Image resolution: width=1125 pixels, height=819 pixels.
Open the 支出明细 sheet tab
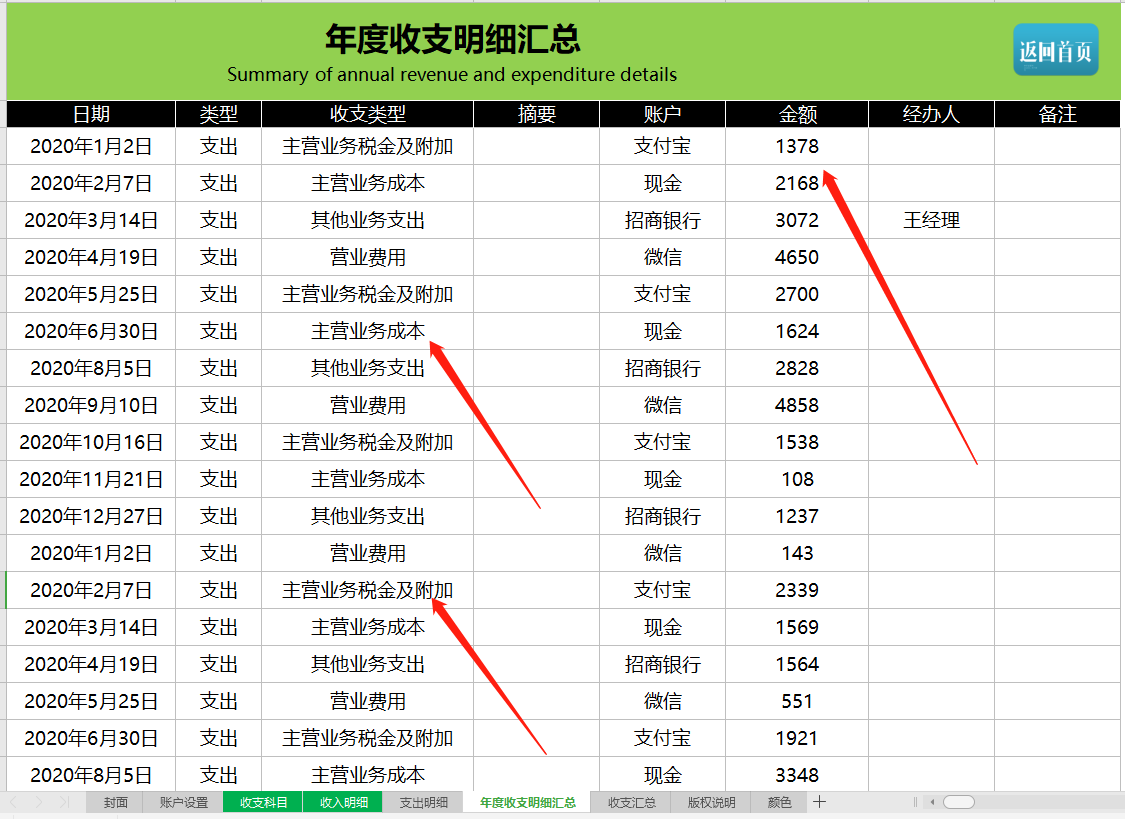(423, 801)
